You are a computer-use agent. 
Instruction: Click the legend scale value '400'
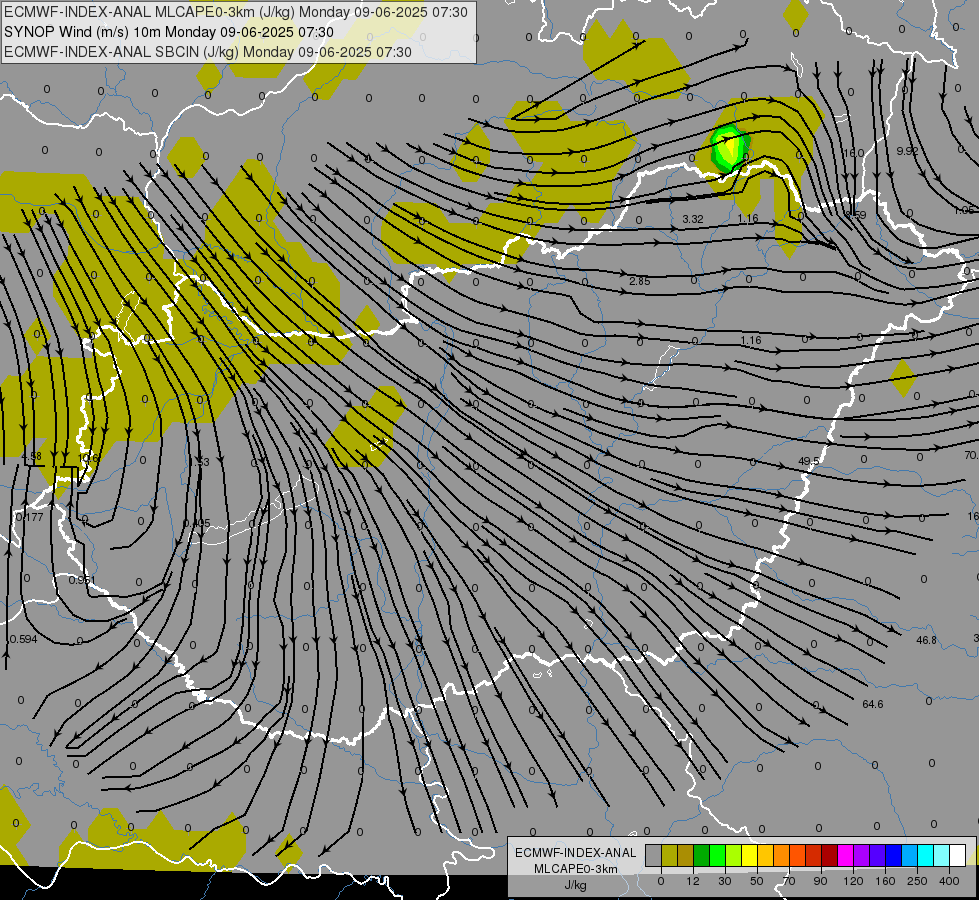point(949,881)
